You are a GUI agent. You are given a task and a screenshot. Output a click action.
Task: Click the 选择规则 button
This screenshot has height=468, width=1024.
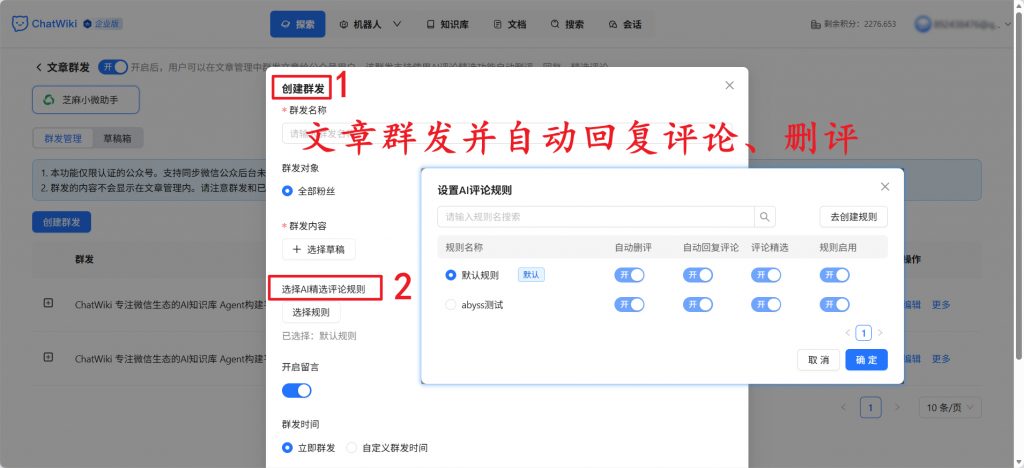coord(311,312)
